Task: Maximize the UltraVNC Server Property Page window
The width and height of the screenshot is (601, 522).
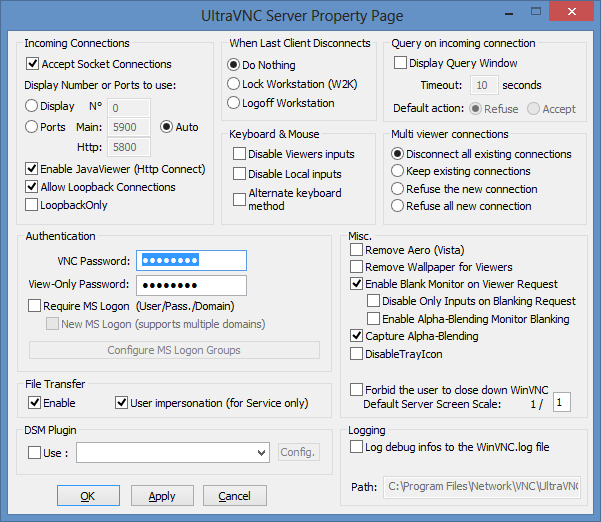Action: 536,11
